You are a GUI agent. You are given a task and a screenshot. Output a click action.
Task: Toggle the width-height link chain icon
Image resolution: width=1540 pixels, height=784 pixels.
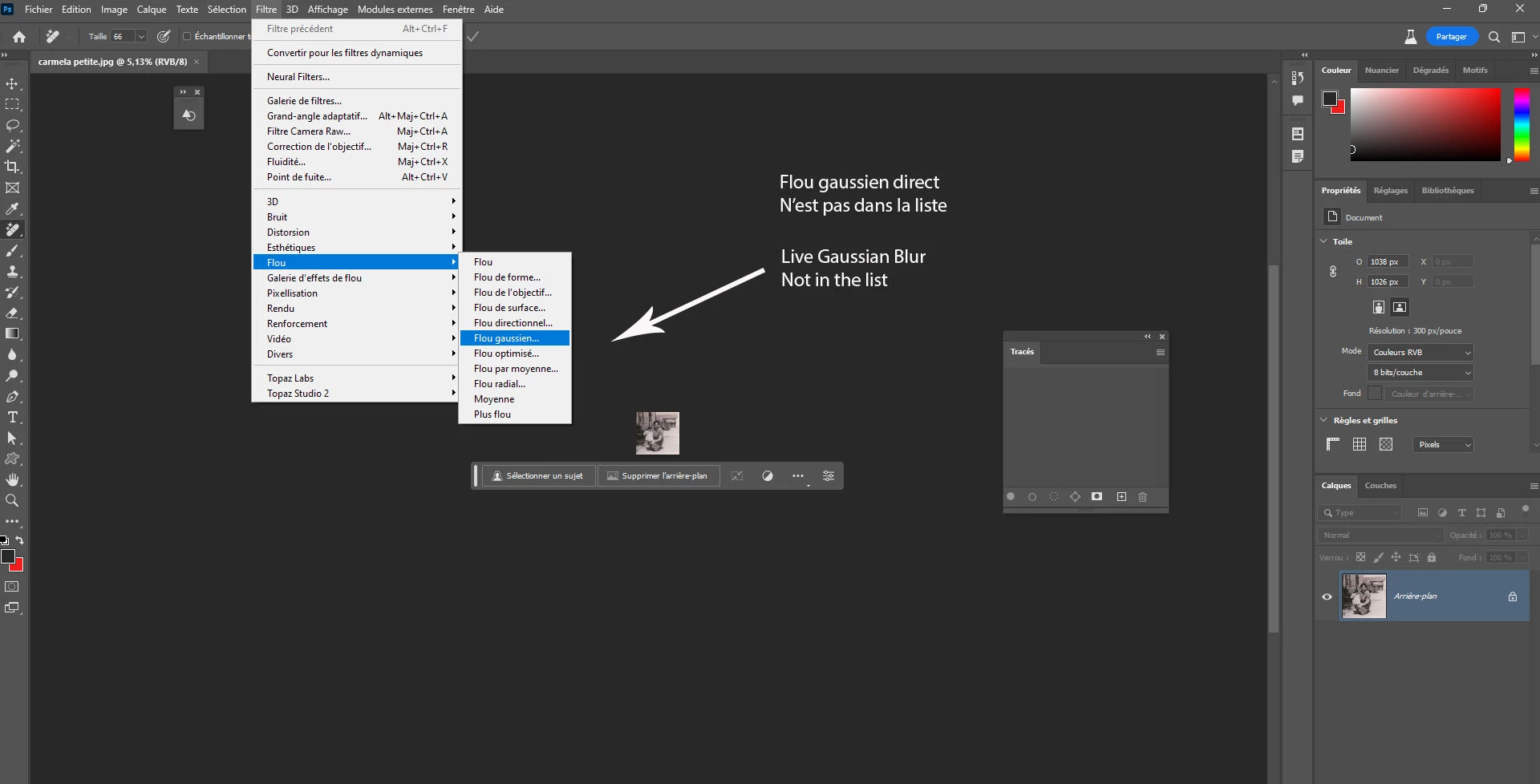point(1332,272)
